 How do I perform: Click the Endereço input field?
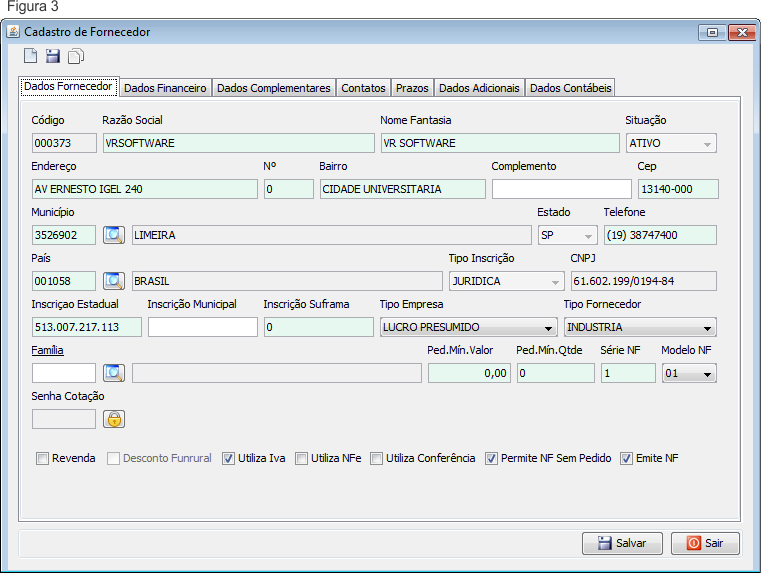[145, 189]
